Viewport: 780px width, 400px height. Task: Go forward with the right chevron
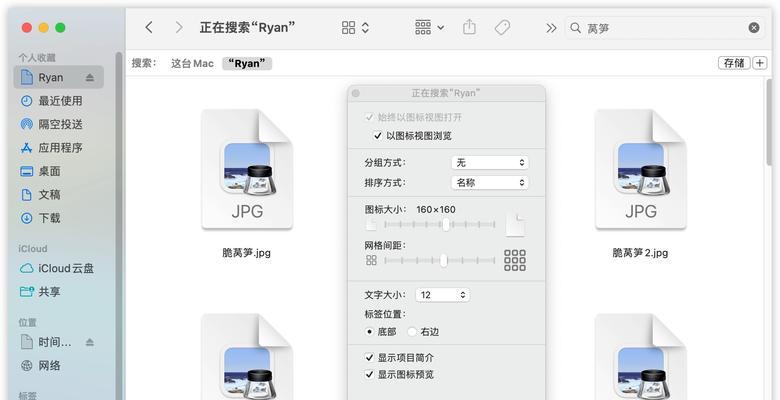(179, 27)
